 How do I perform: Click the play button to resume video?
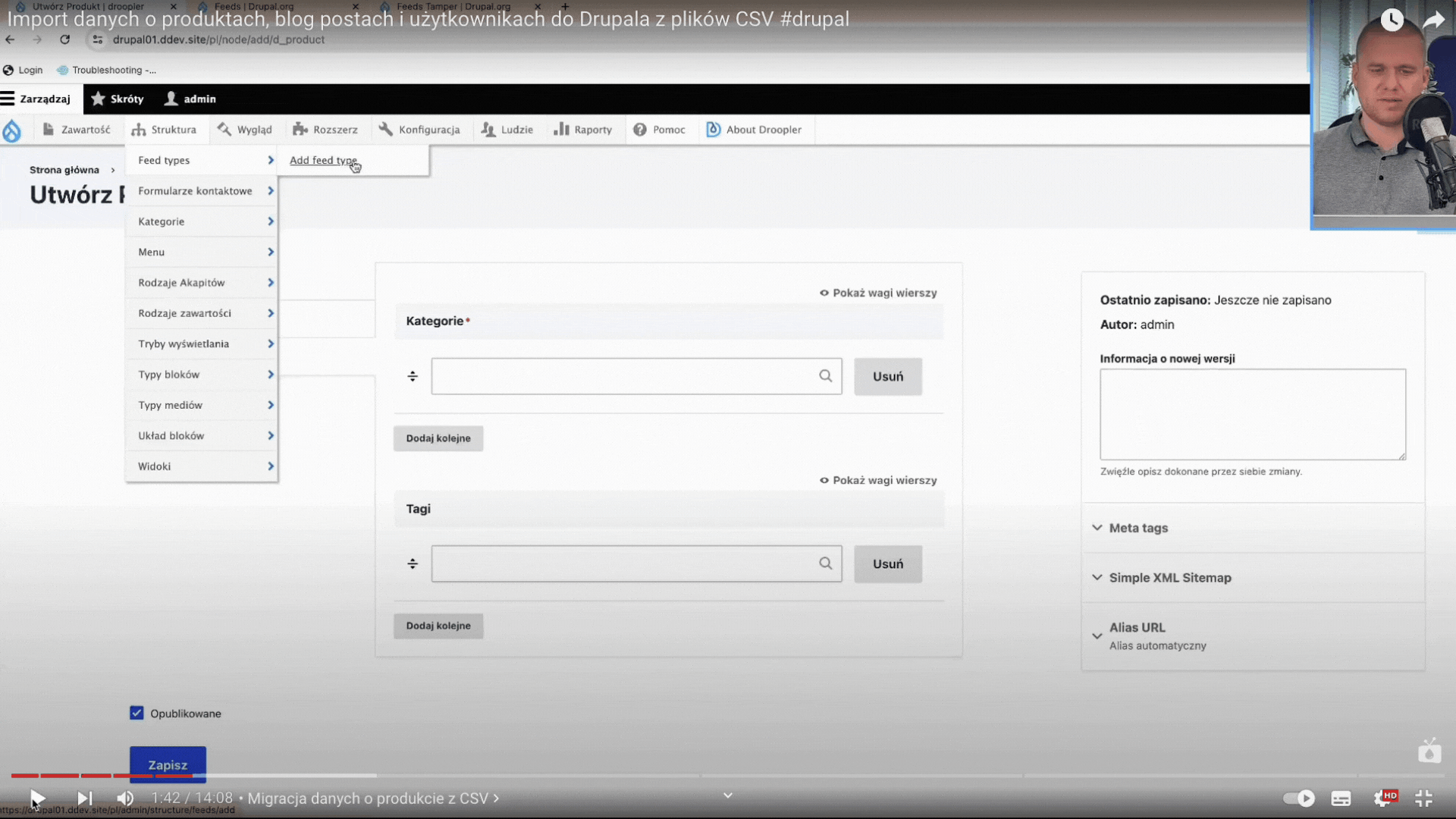(37, 798)
